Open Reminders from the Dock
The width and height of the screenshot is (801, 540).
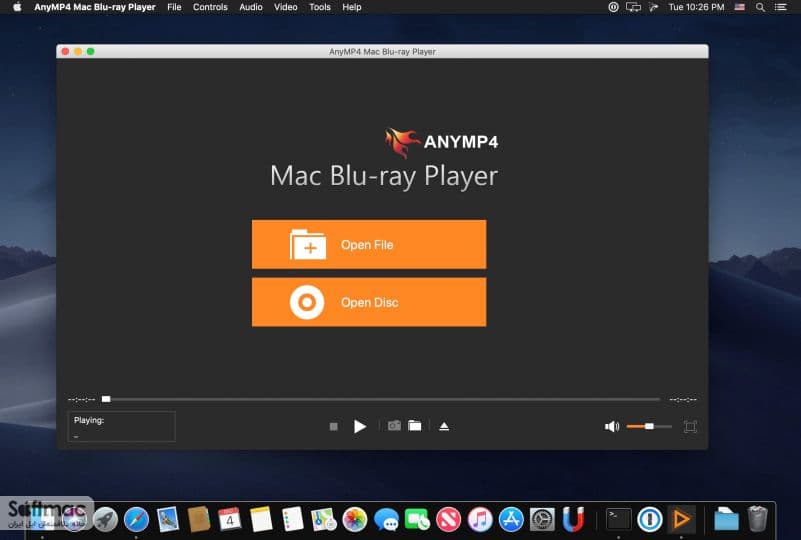(x=293, y=520)
